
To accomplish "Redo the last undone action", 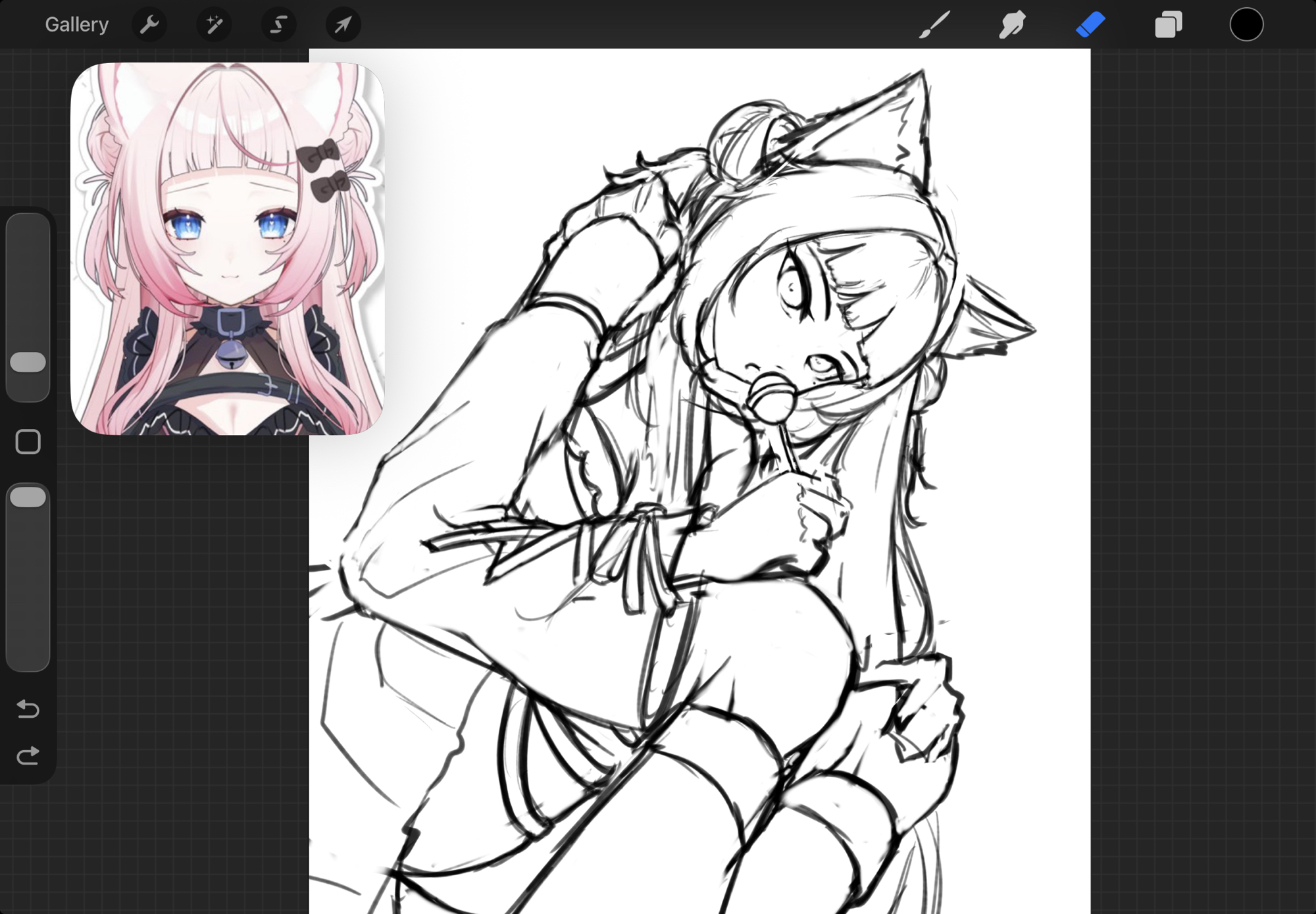I will [x=28, y=756].
